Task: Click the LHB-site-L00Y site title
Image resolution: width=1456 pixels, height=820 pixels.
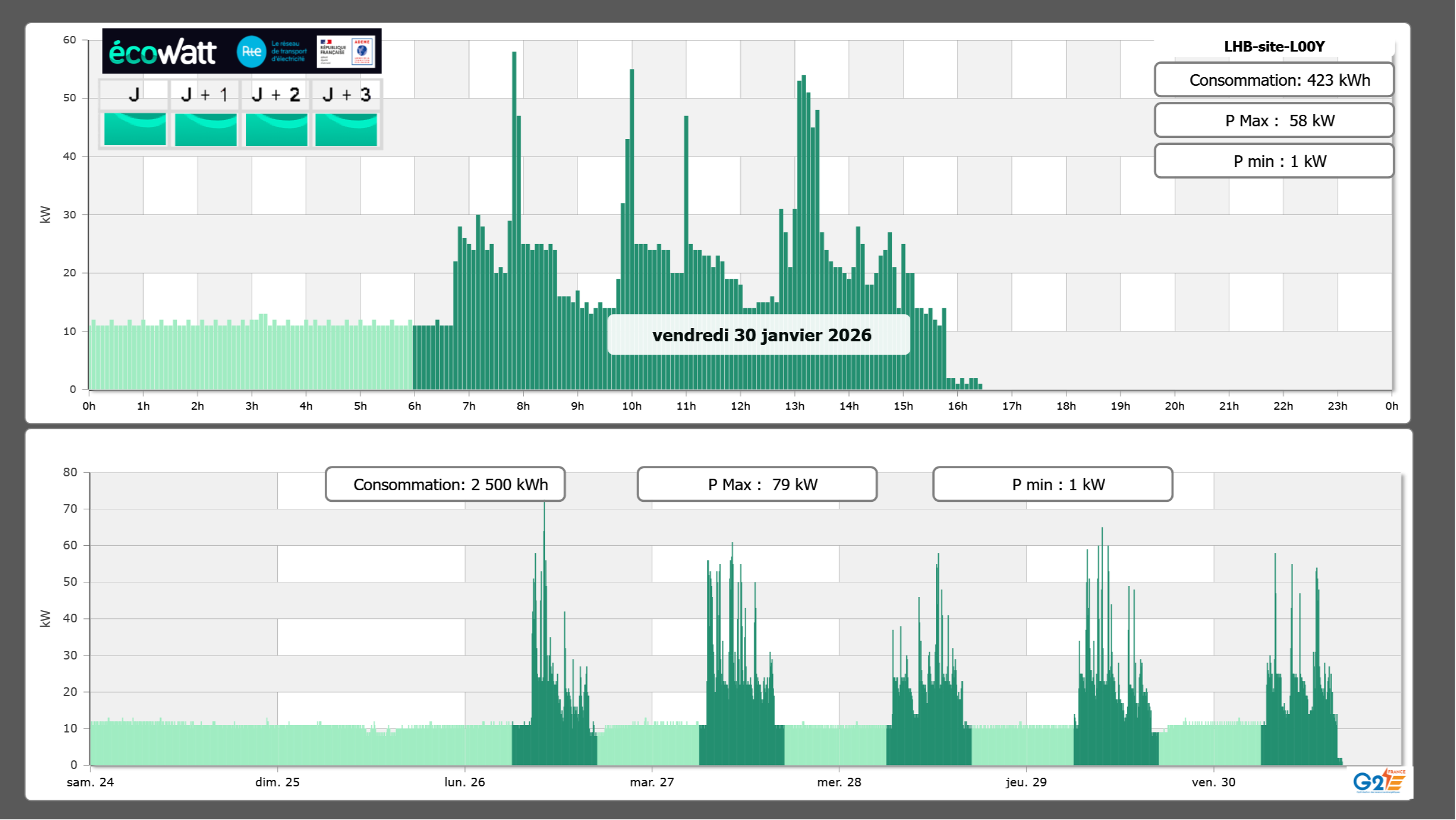Action: pos(1273,46)
